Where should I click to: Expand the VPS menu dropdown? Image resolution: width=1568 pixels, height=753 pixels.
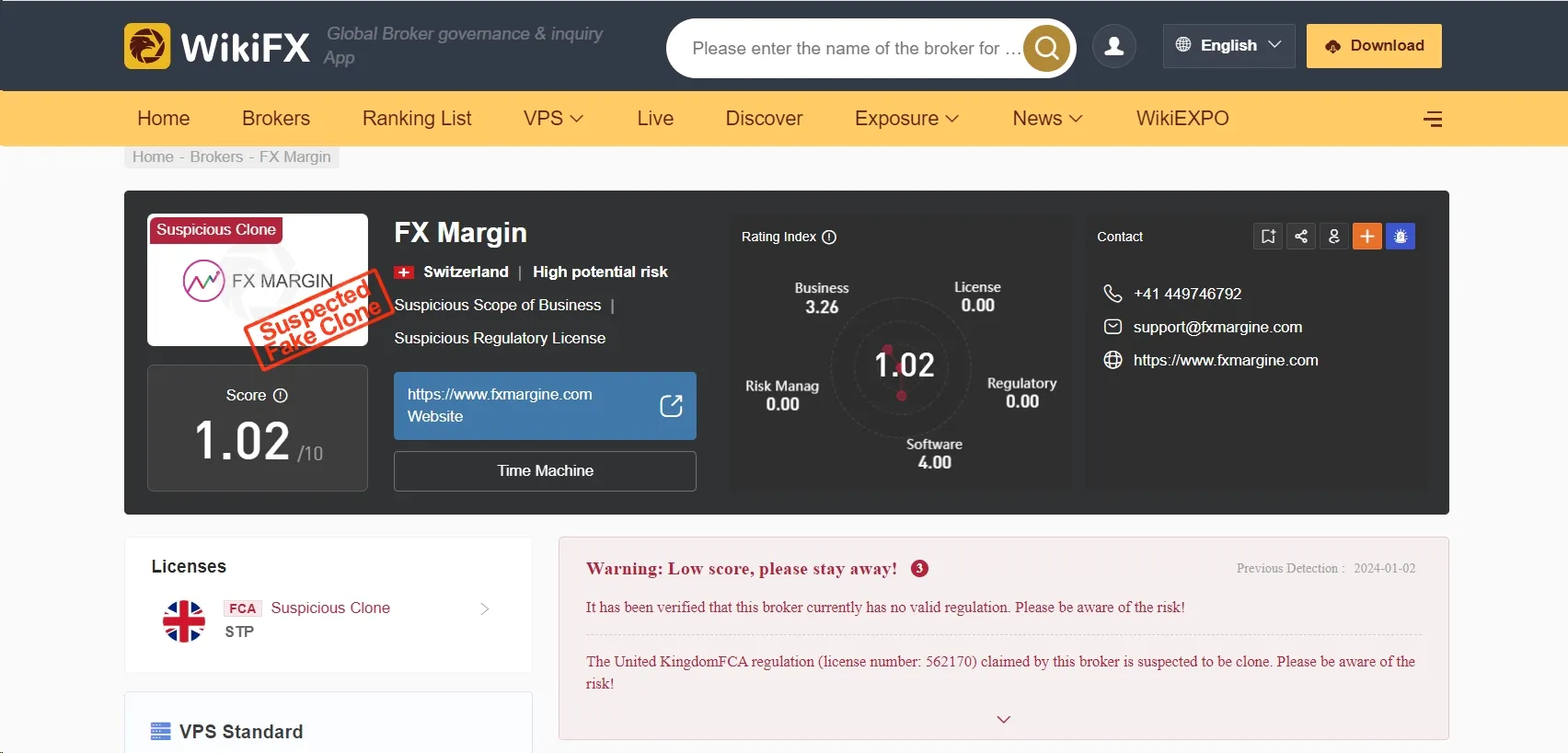[553, 119]
